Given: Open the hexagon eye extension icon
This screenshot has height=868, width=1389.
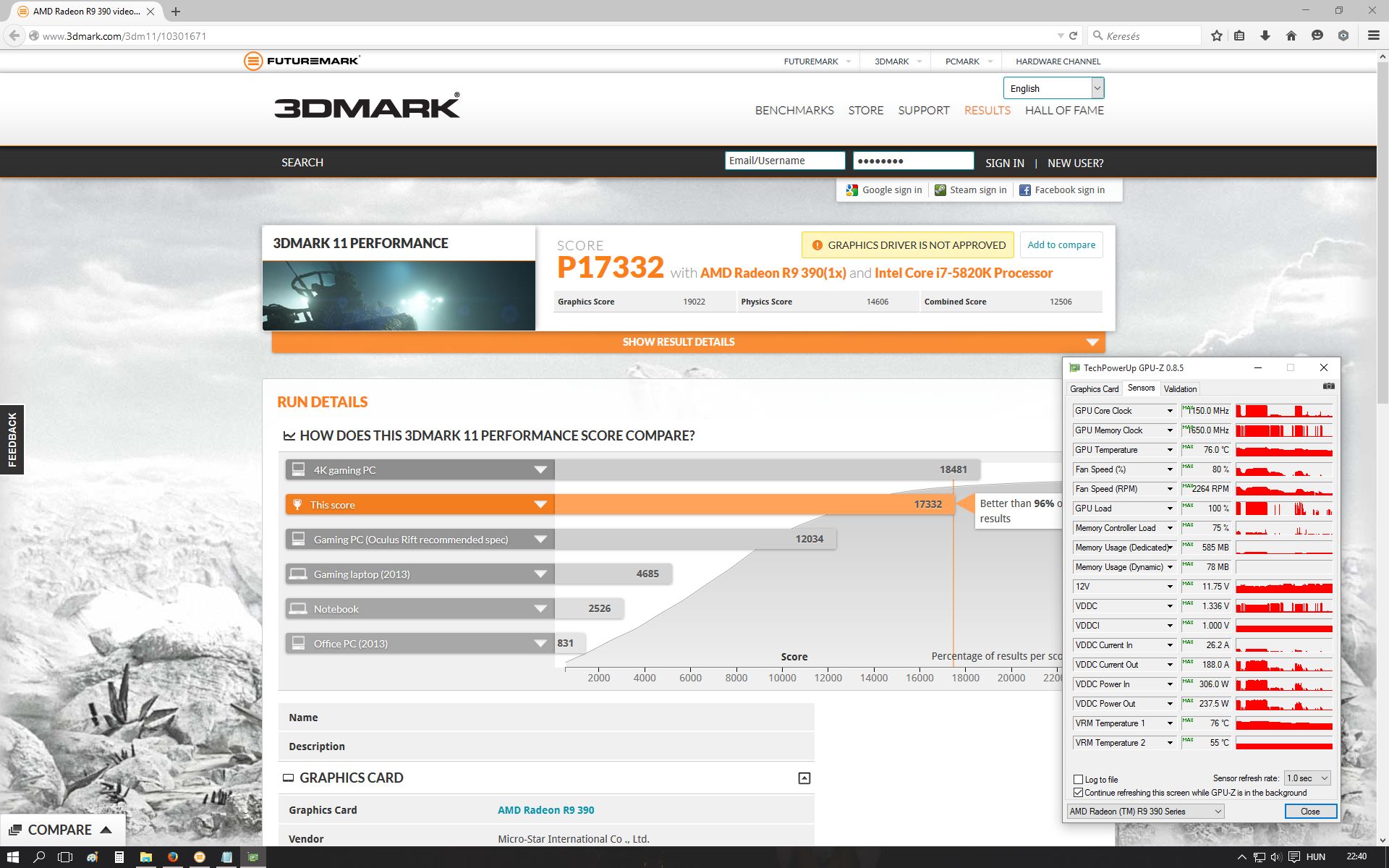Looking at the screenshot, I should [1343, 35].
